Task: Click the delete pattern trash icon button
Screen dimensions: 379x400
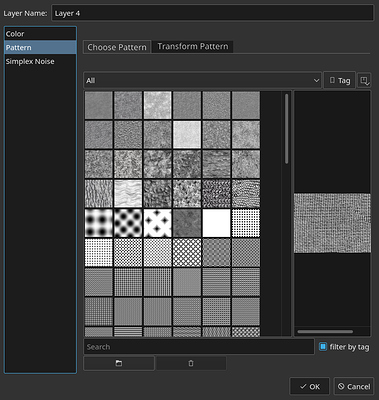Action: (191, 363)
